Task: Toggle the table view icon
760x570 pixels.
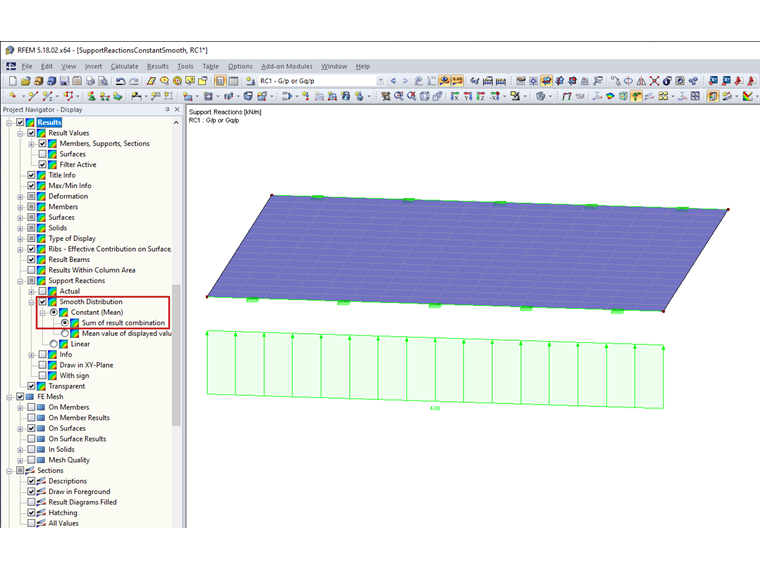Action: coord(233,81)
